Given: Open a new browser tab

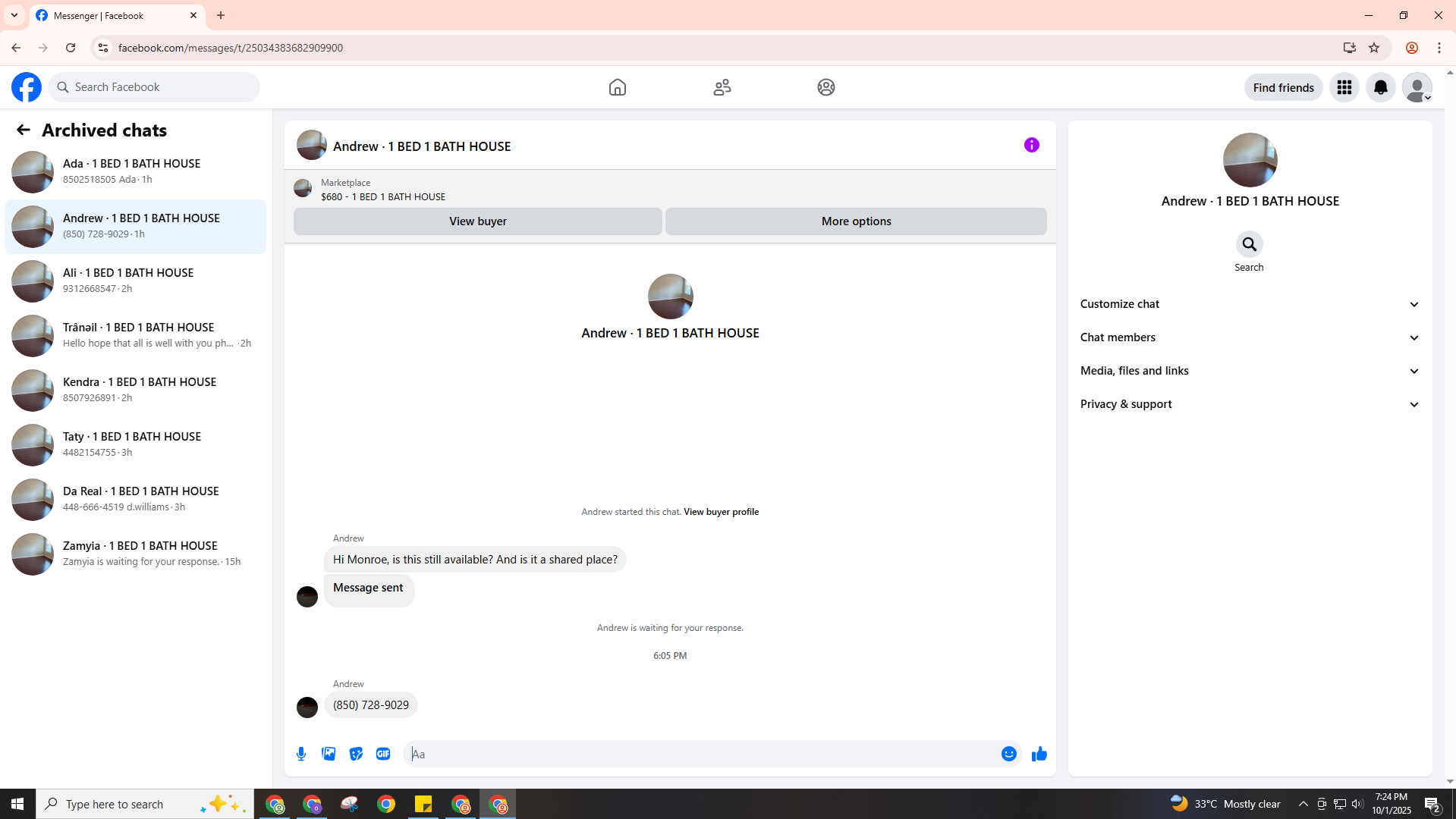Looking at the screenshot, I should pos(221,15).
